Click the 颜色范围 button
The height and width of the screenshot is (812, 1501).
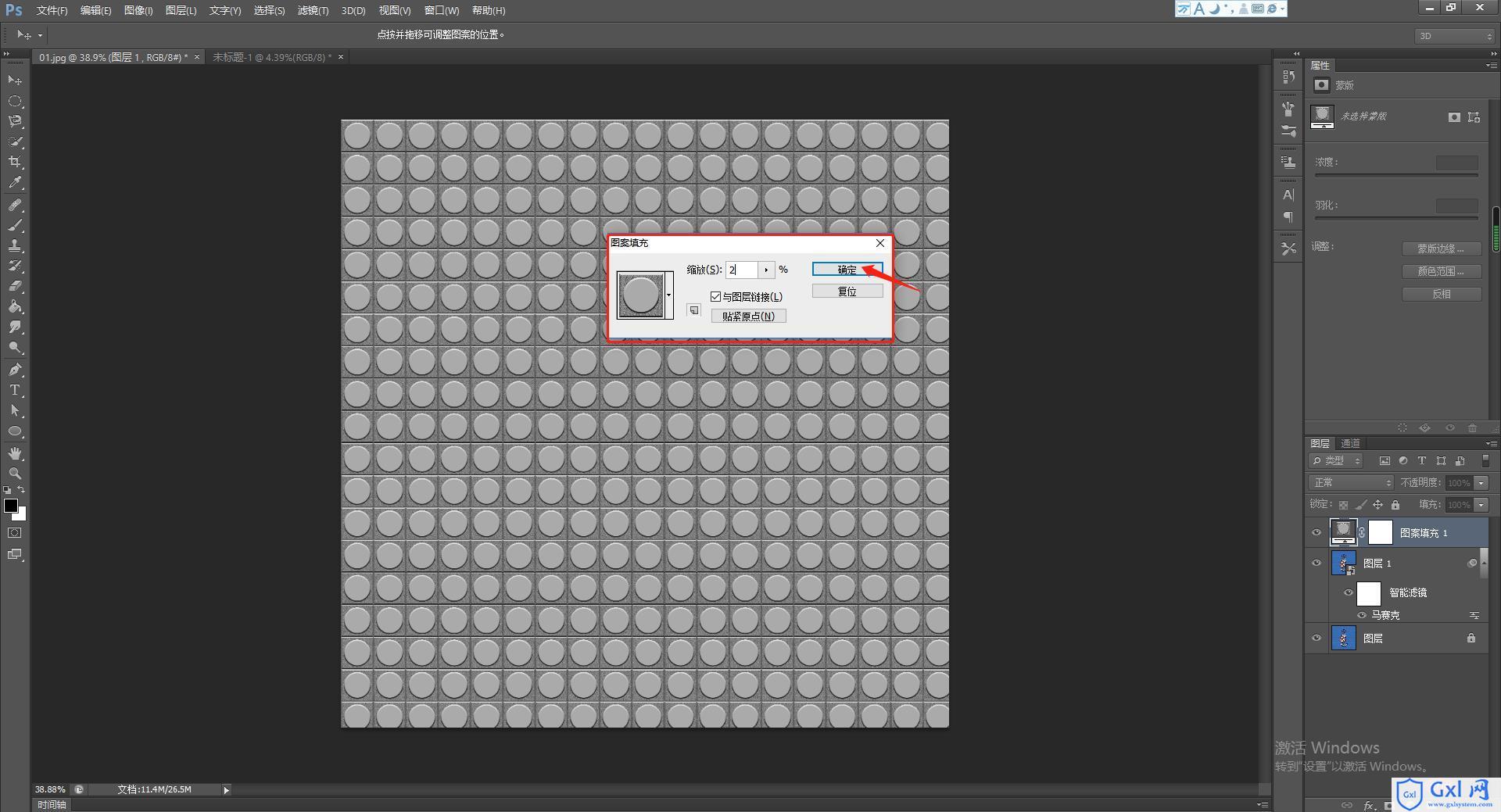[1441, 271]
